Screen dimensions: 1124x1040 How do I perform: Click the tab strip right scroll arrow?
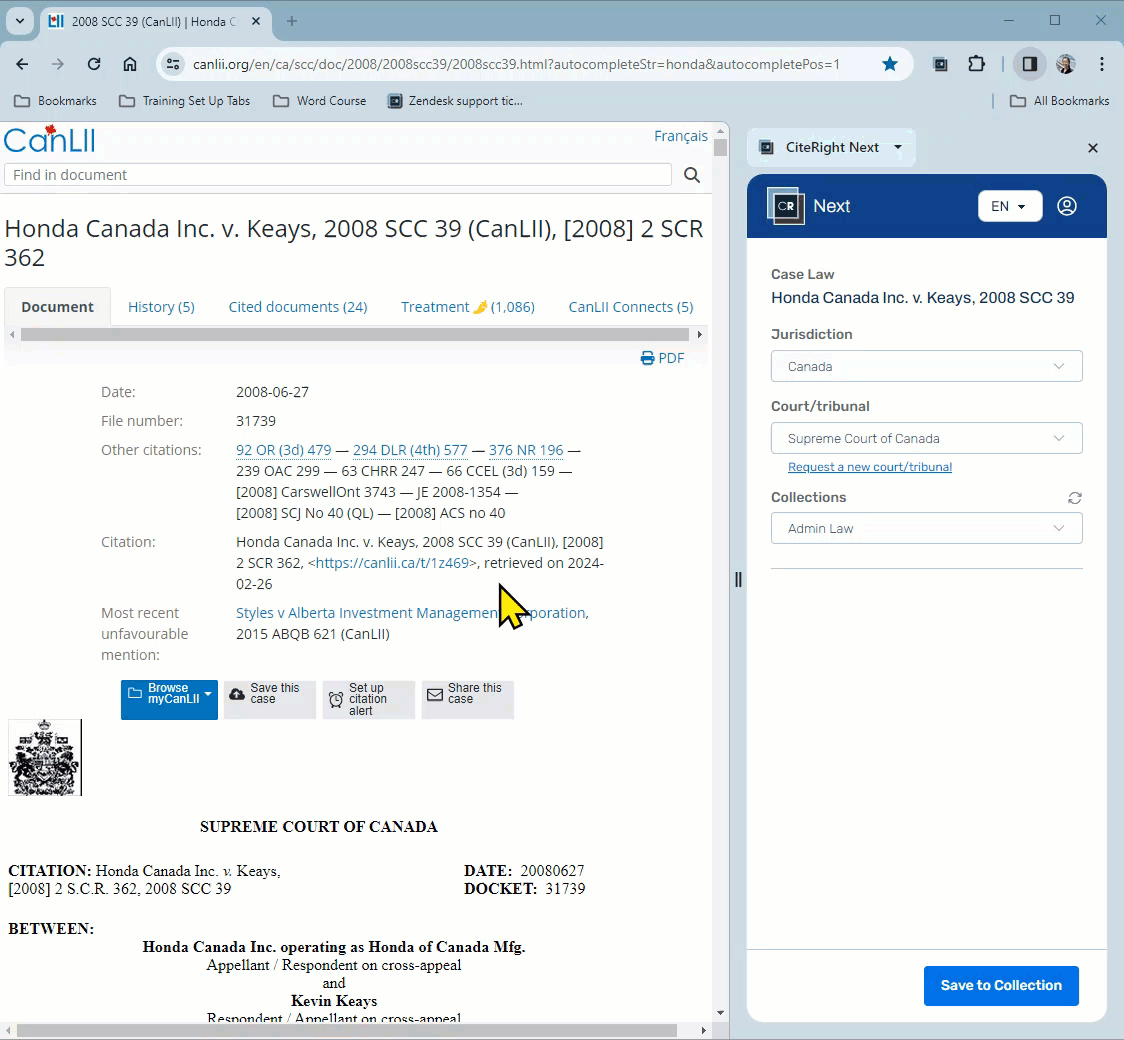coord(700,335)
